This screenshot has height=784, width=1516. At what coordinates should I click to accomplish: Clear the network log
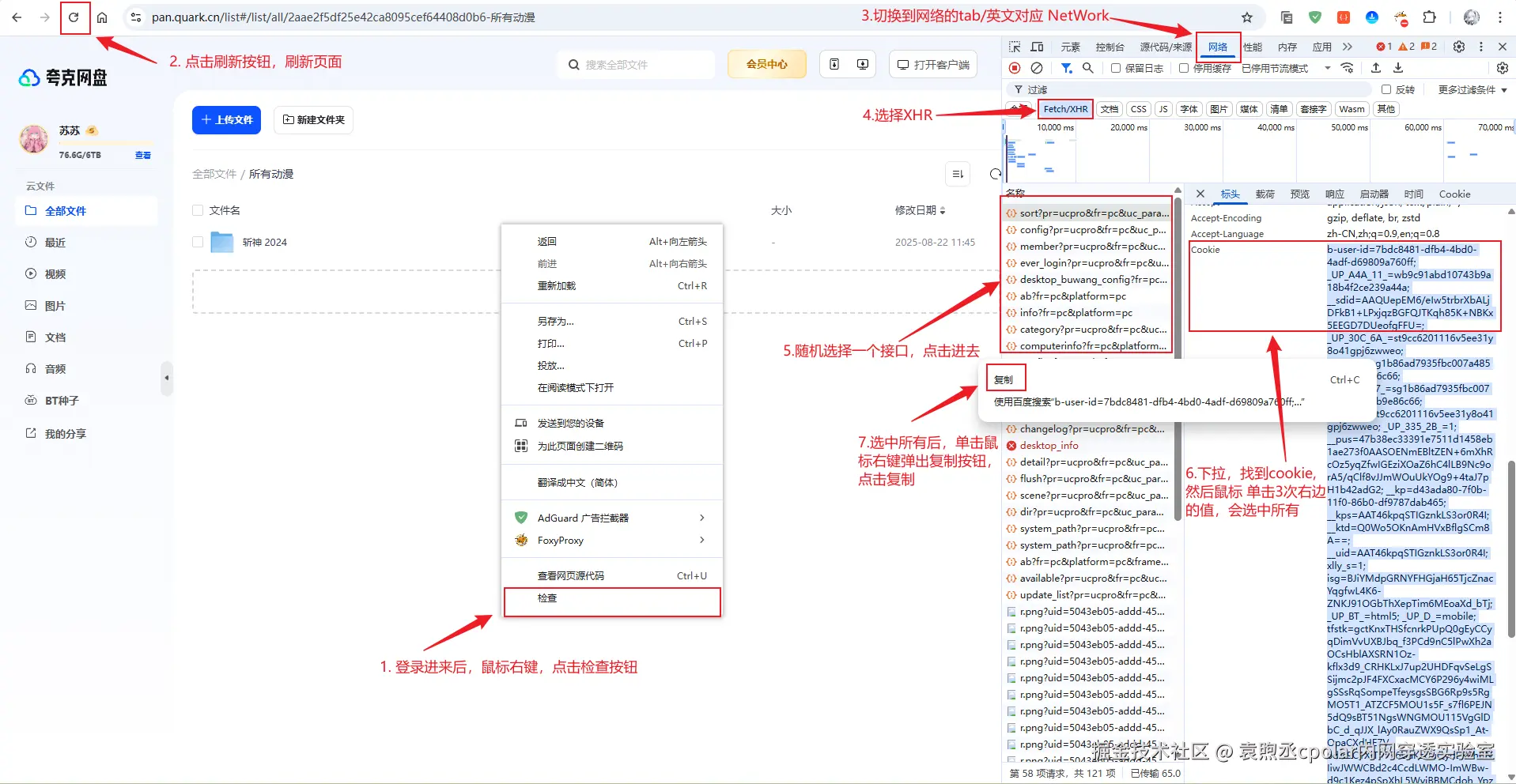point(1037,68)
